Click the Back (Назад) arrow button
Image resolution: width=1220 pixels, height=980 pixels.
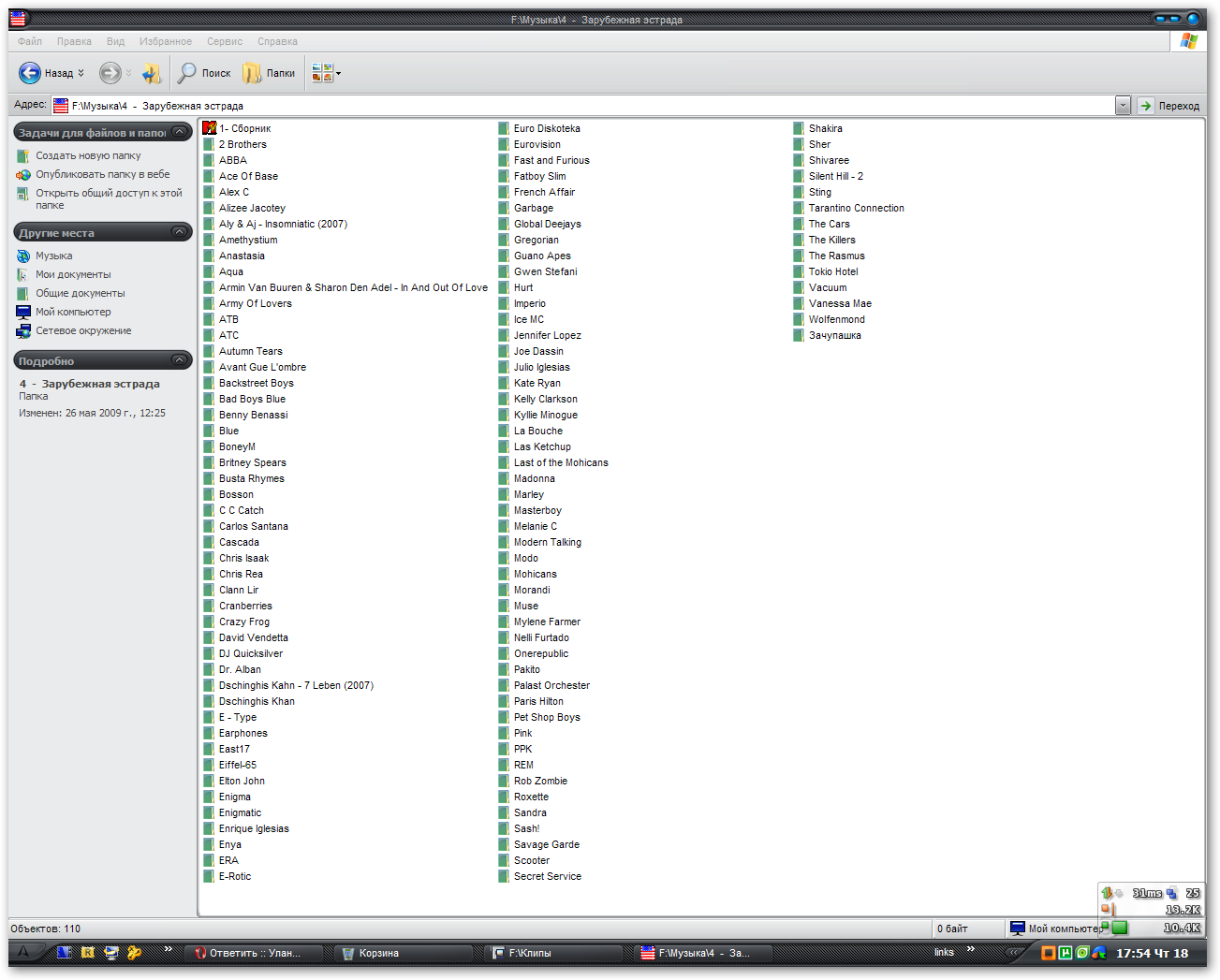(x=30, y=73)
